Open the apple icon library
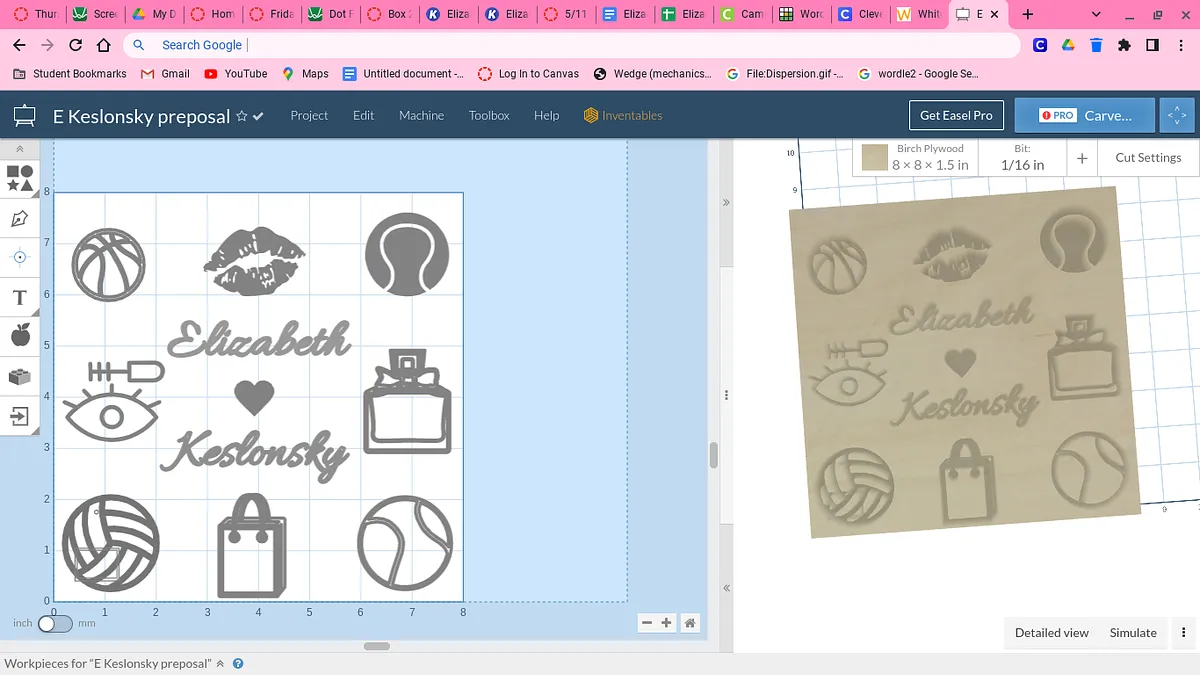This screenshot has height=675, width=1200. pyautogui.click(x=20, y=336)
